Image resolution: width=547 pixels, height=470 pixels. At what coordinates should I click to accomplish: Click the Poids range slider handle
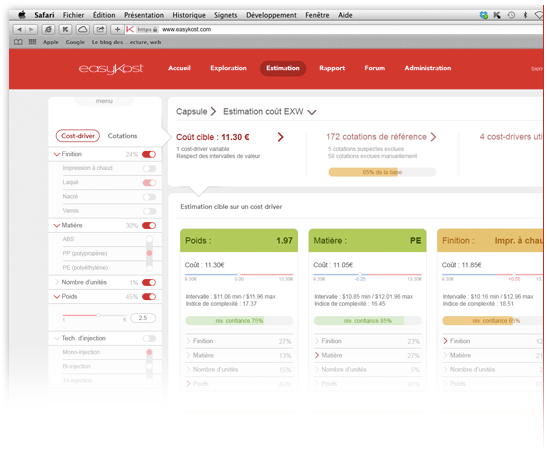(x=98, y=315)
